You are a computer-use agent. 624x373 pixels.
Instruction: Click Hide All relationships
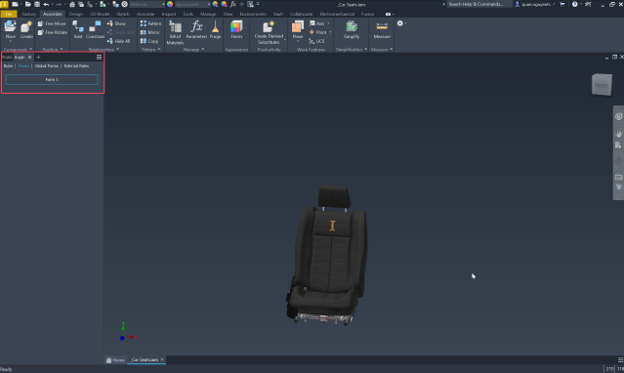point(119,41)
